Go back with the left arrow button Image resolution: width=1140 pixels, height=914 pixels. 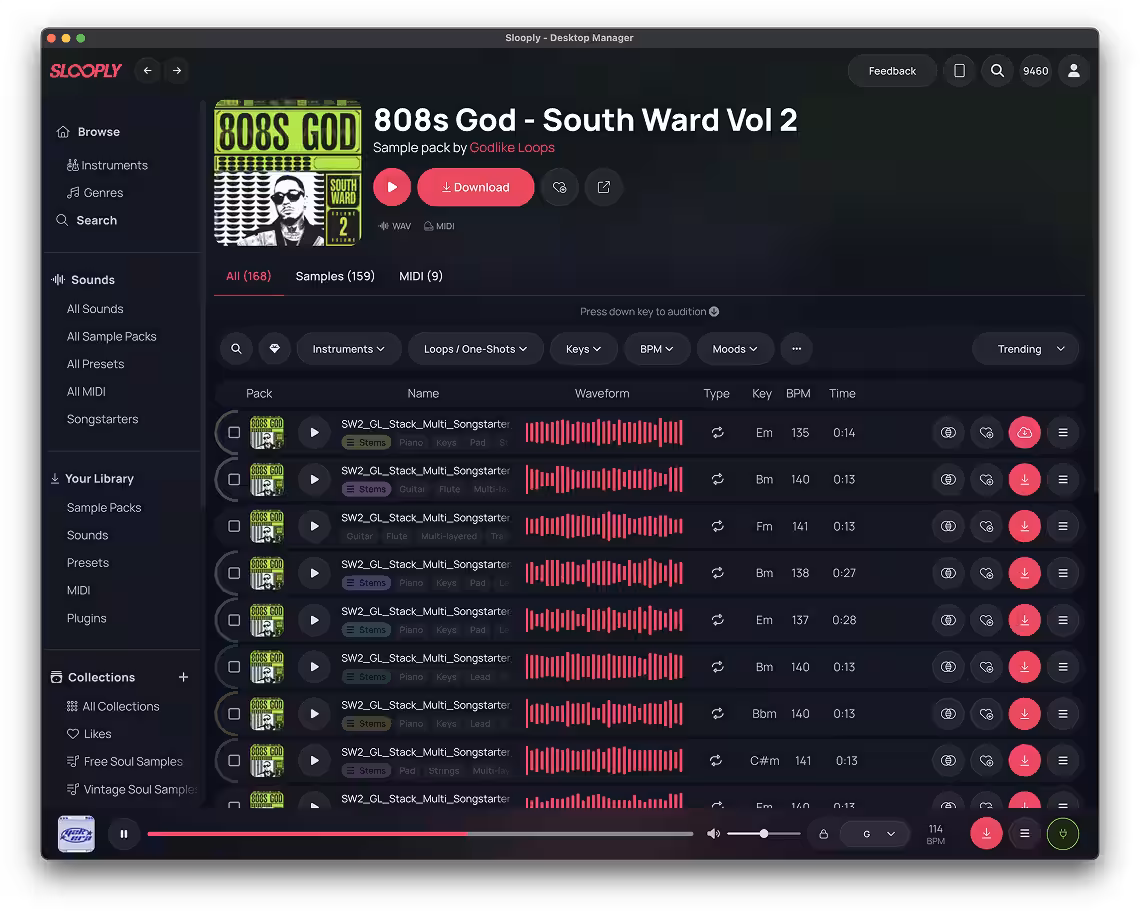pos(148,71)
